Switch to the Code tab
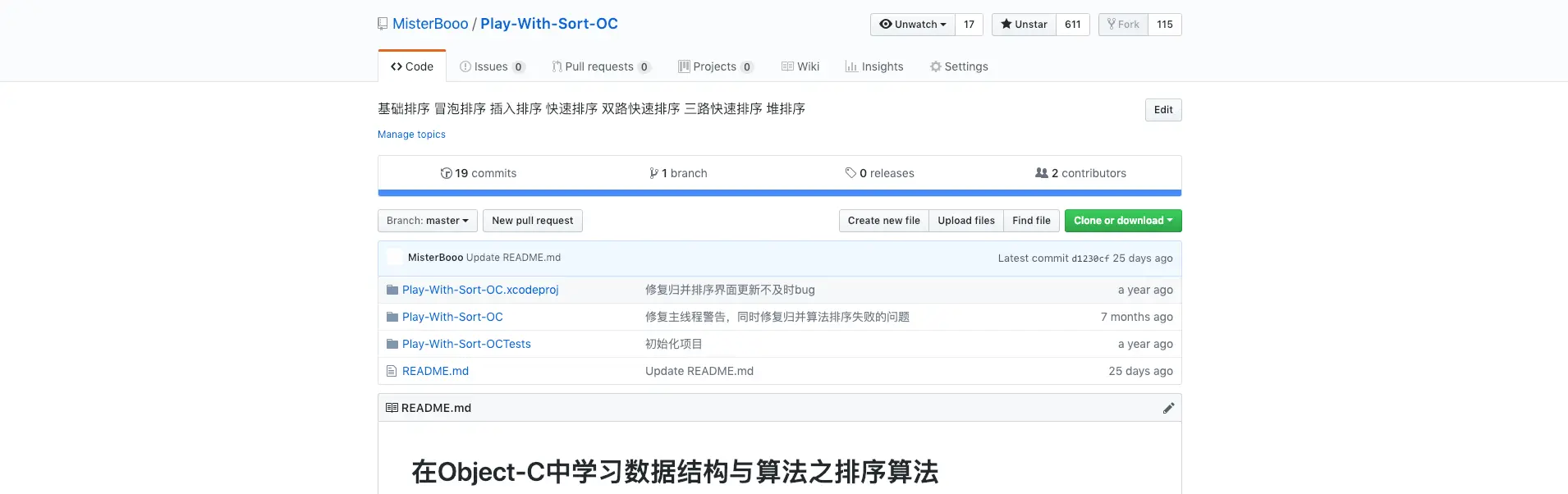 click(x=412, y=66)
